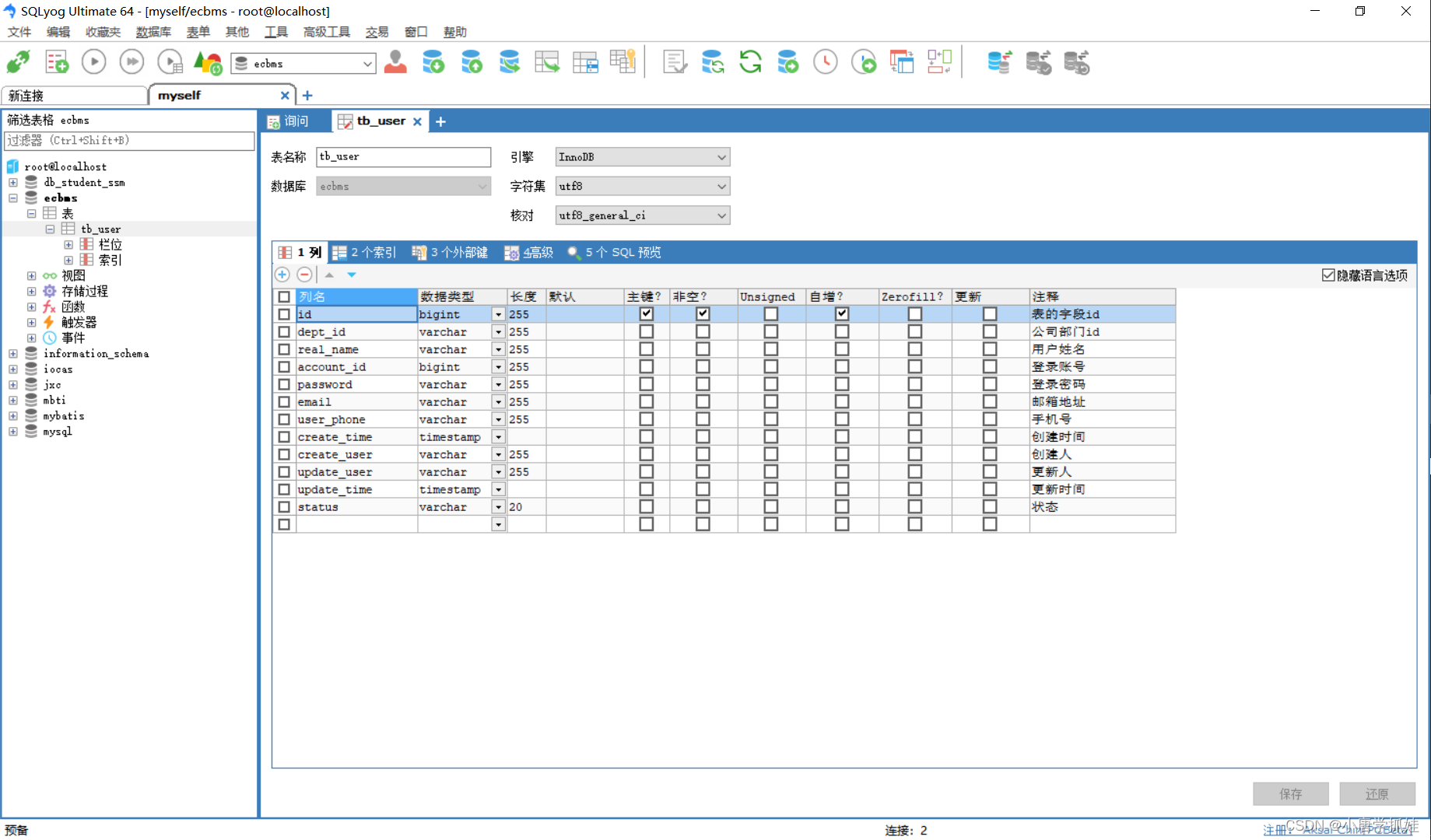Open new query editor icon

(x=56, y=62)
